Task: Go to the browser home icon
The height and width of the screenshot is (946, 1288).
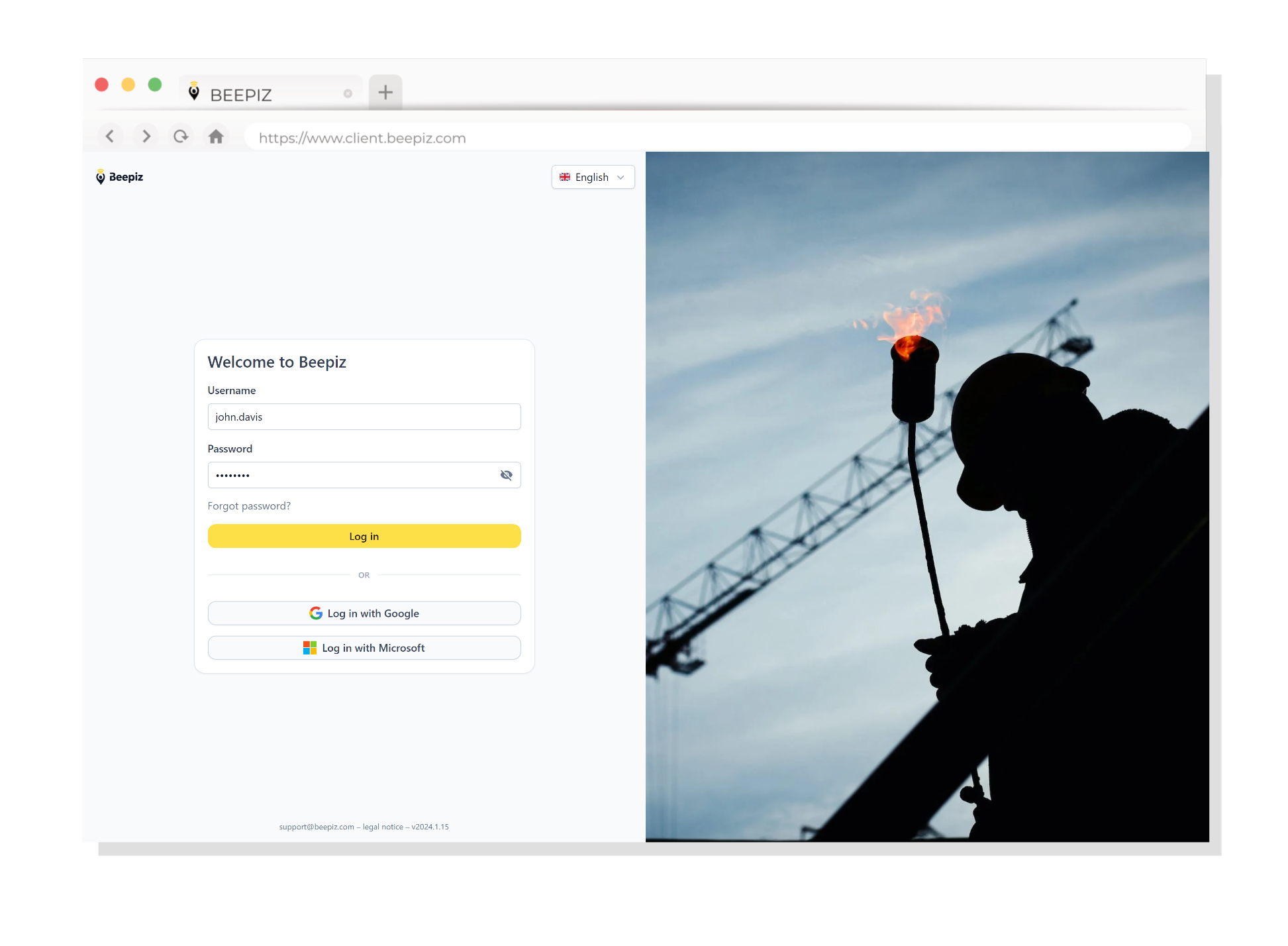Action: (216, 136)
